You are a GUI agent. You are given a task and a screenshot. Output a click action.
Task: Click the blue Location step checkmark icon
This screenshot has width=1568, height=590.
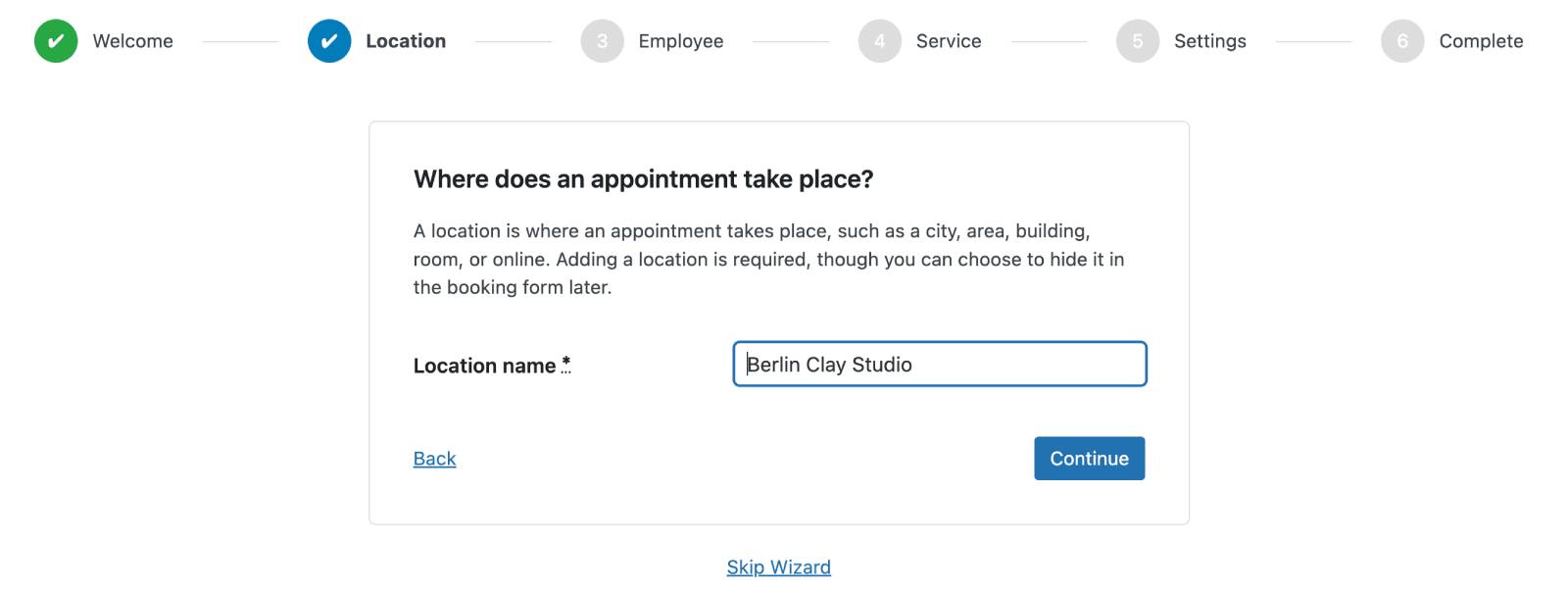click(329, 41)
